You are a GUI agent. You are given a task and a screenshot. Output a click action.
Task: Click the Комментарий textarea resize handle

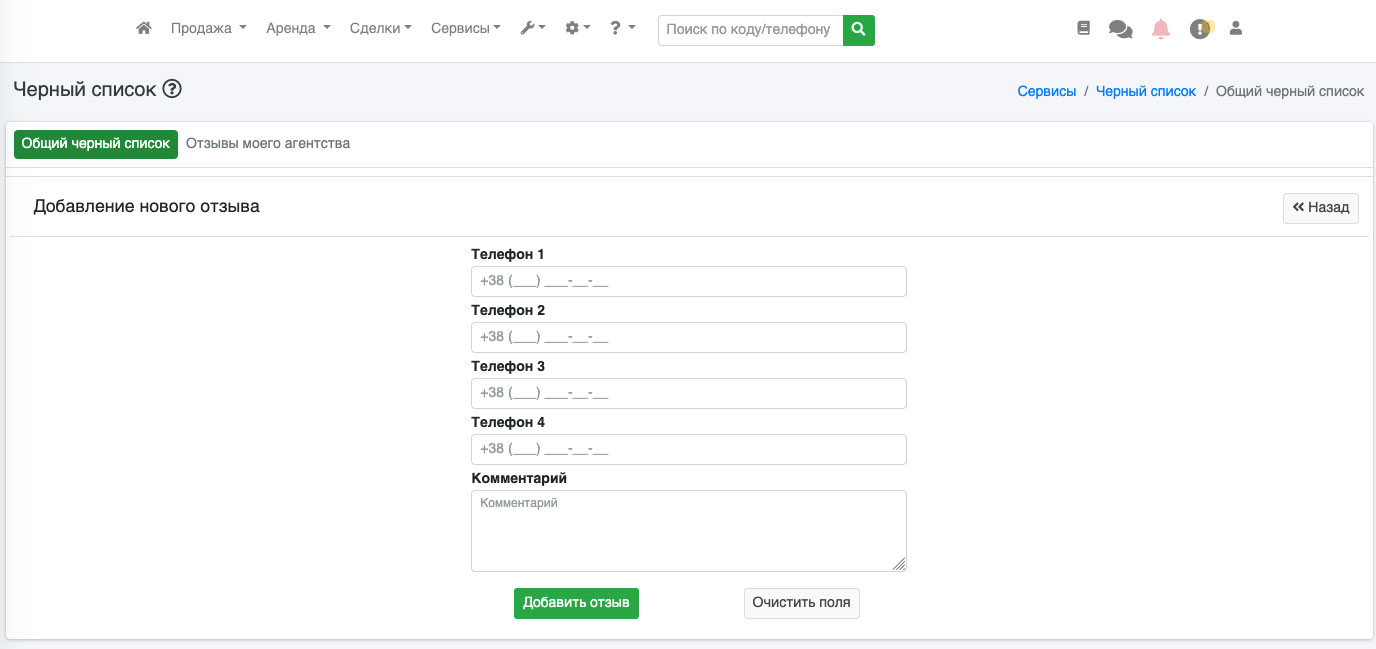(x=899, y=564)
